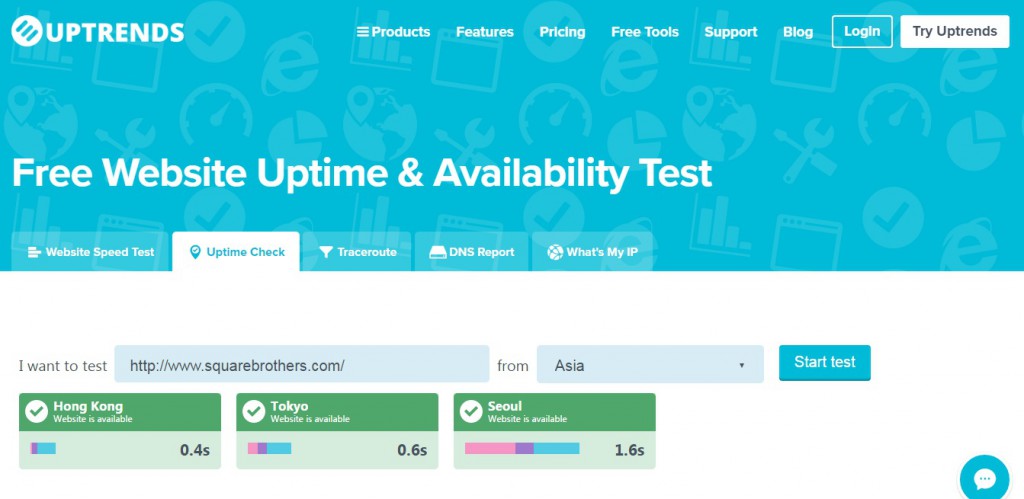Click the Login button
Viewport: 1024px width, 499px height.
point(862,31)
